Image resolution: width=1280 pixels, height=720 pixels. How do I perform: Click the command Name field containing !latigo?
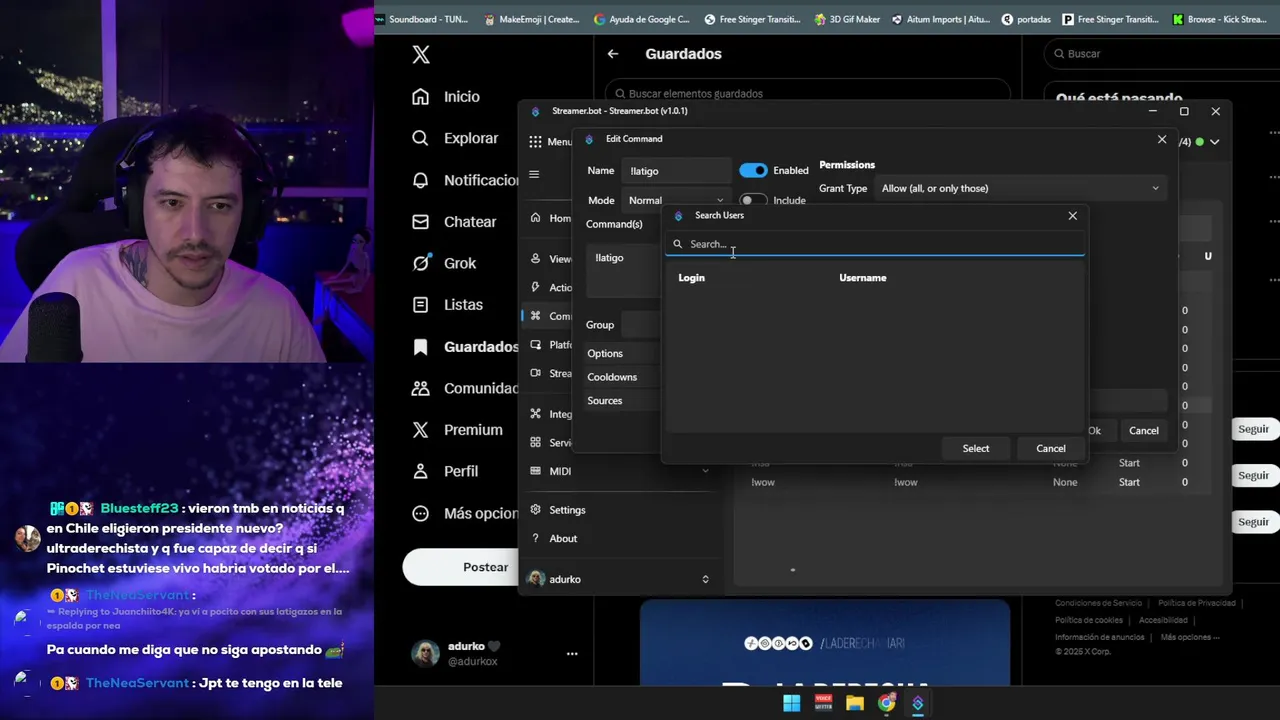pyautogui.click(x=676, y=171)
